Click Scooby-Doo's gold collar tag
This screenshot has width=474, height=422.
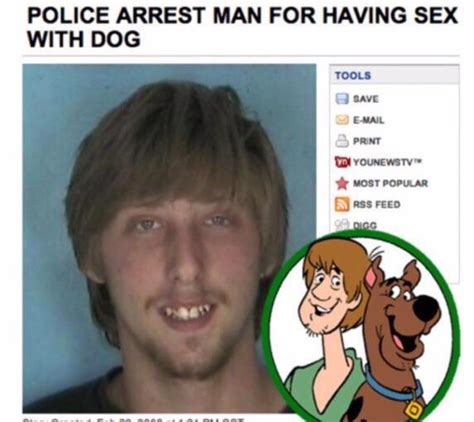(414, 409)
